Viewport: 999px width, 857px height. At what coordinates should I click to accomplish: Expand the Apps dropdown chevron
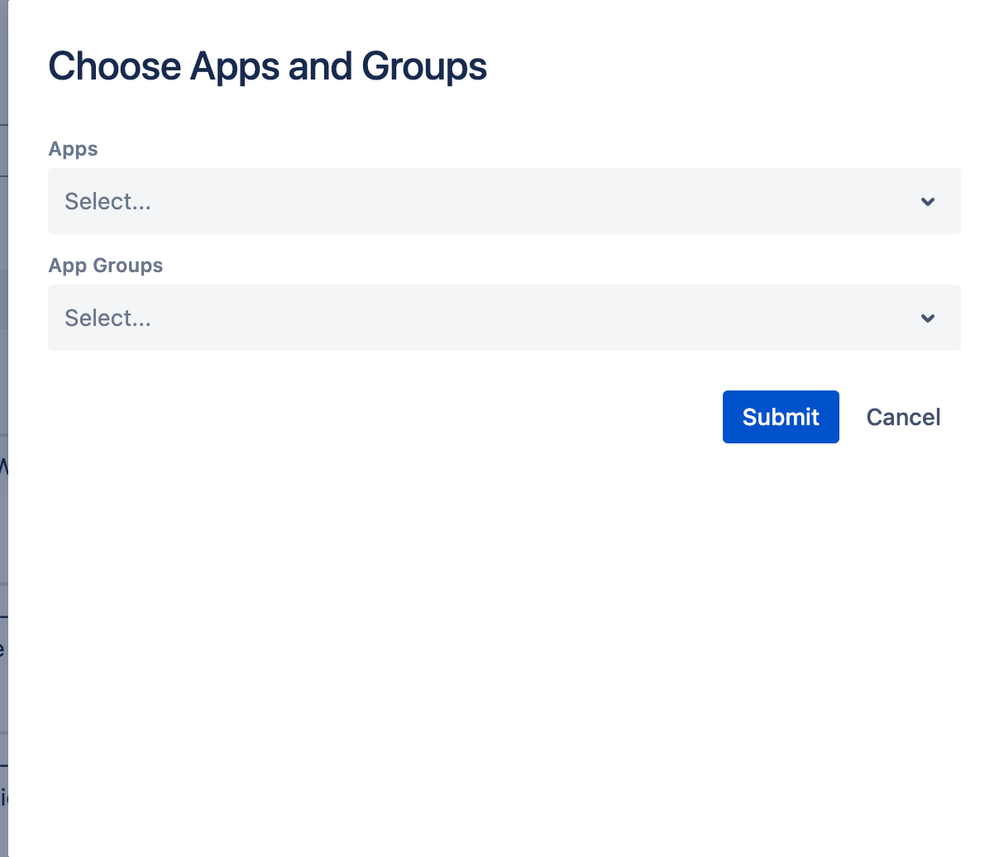click(928, 202)
